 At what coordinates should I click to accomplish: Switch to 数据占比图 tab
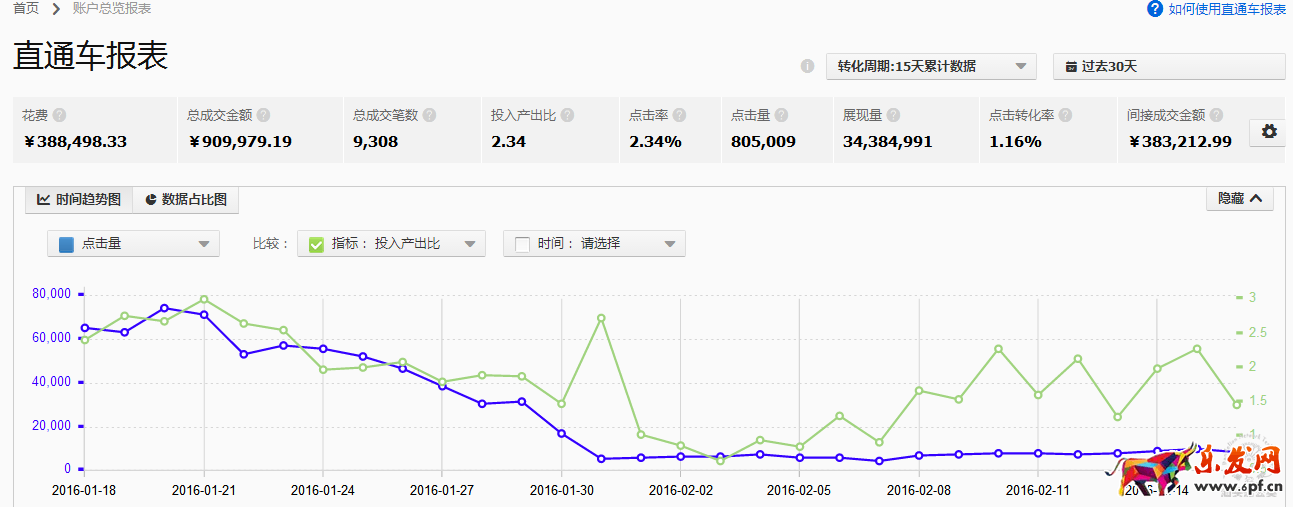tap(186, 200)
